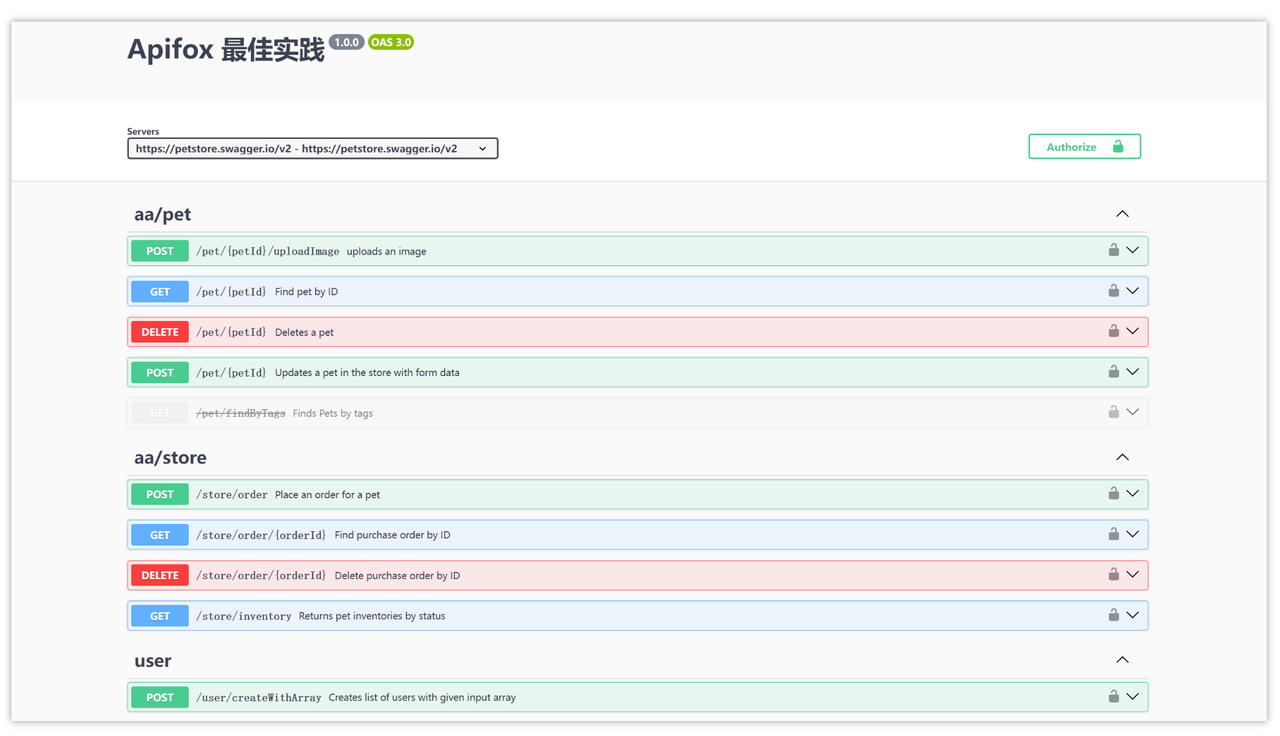This screenshot has height=736, width=1280.
Task: Click lock icon on Find pet by ID row
Action: 1113,290
